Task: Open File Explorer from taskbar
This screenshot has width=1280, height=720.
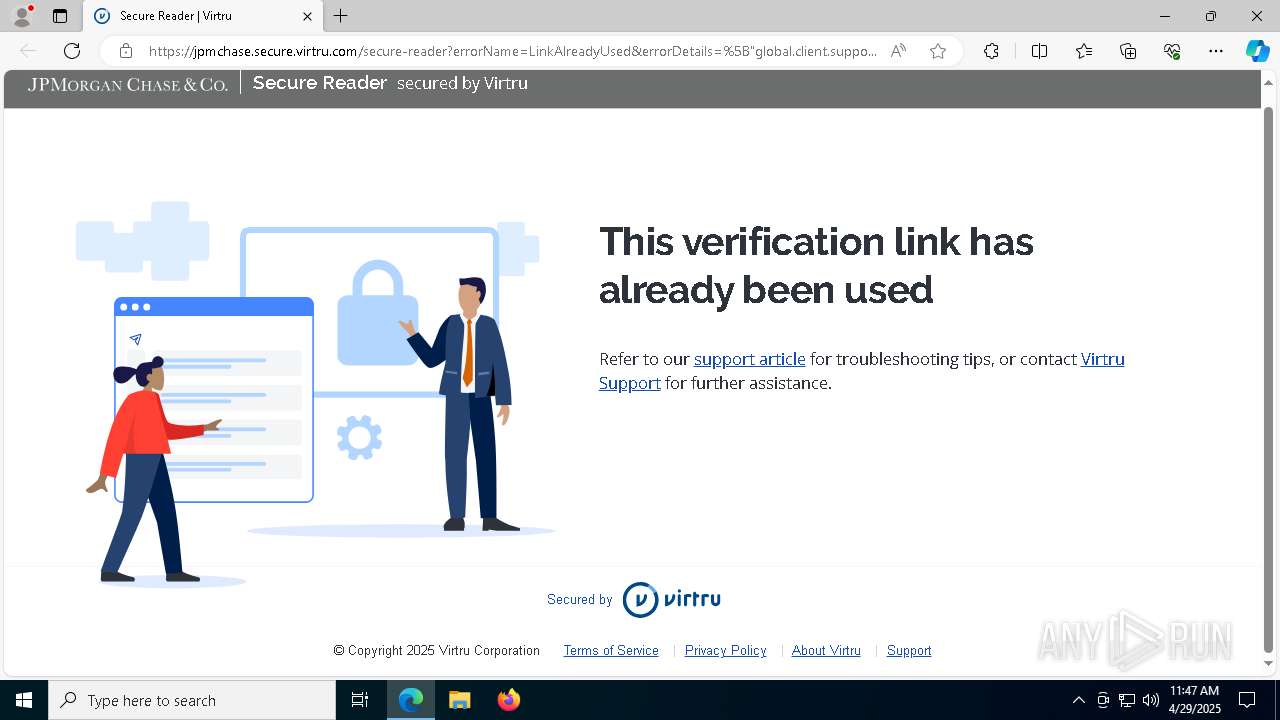Action: 460,700
